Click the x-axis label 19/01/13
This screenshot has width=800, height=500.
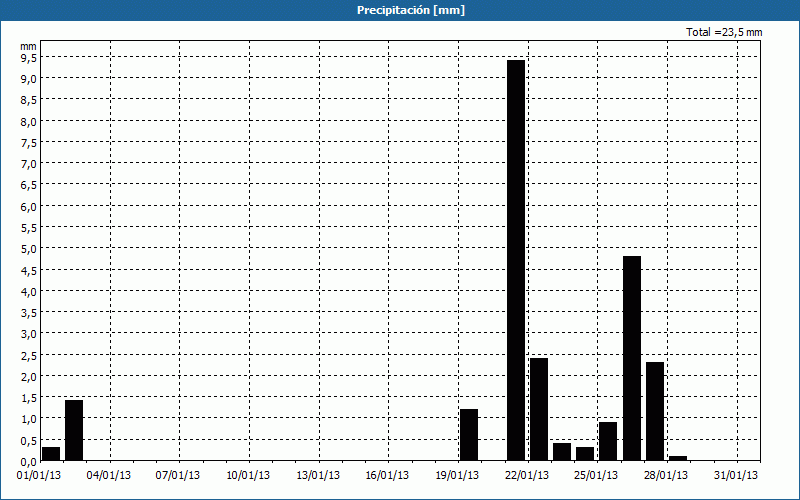click(x=457, y=476)
